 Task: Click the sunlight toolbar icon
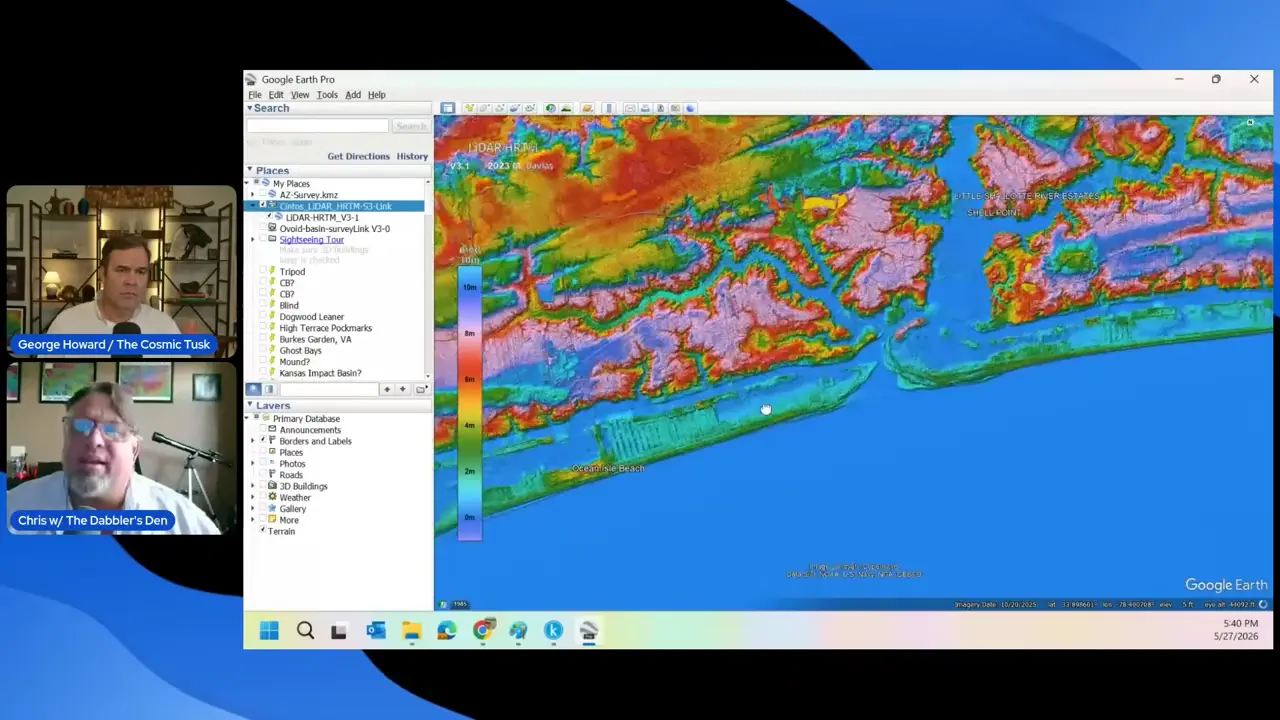(x=566, y=108)
